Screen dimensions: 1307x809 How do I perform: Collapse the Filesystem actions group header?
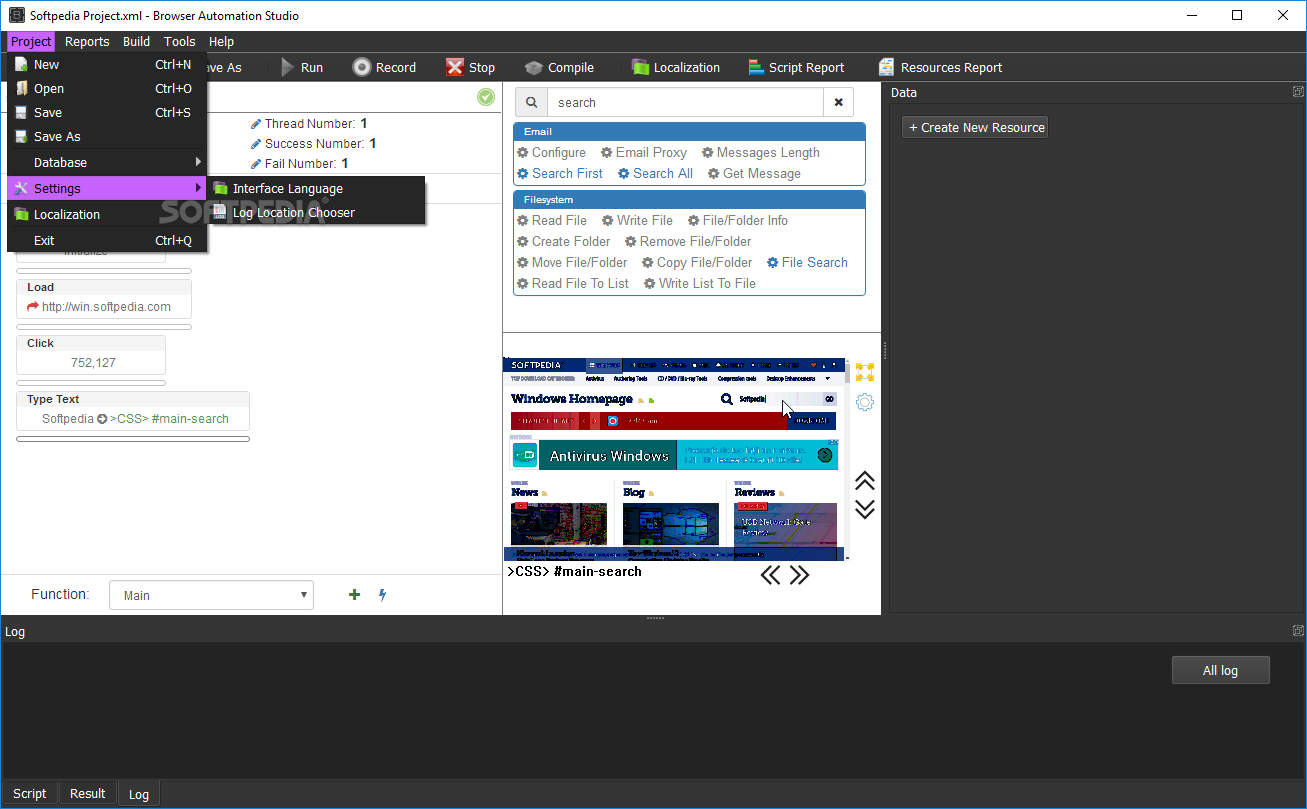point(689,199)
